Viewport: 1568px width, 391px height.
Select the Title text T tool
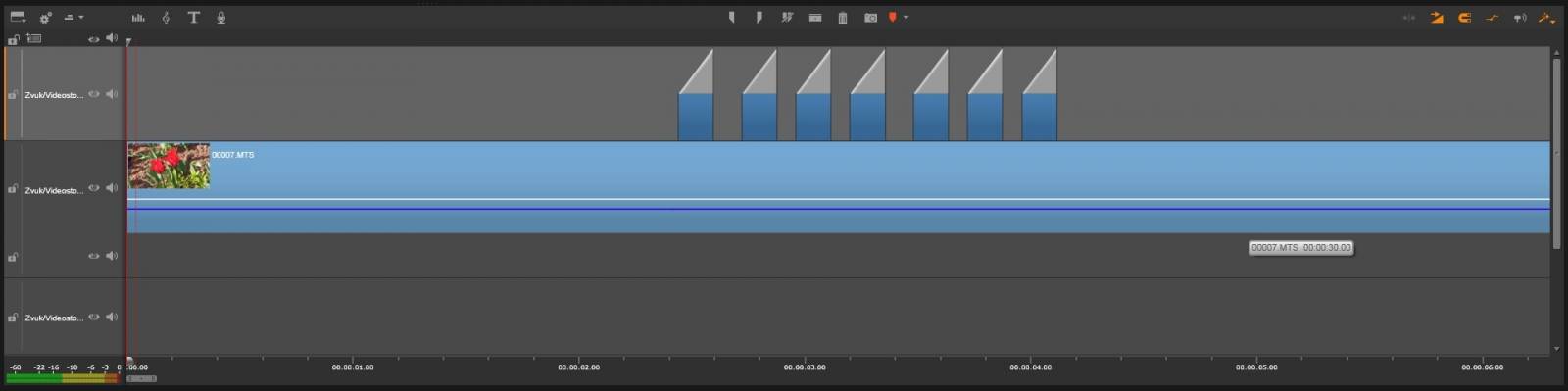click(193, 18)
